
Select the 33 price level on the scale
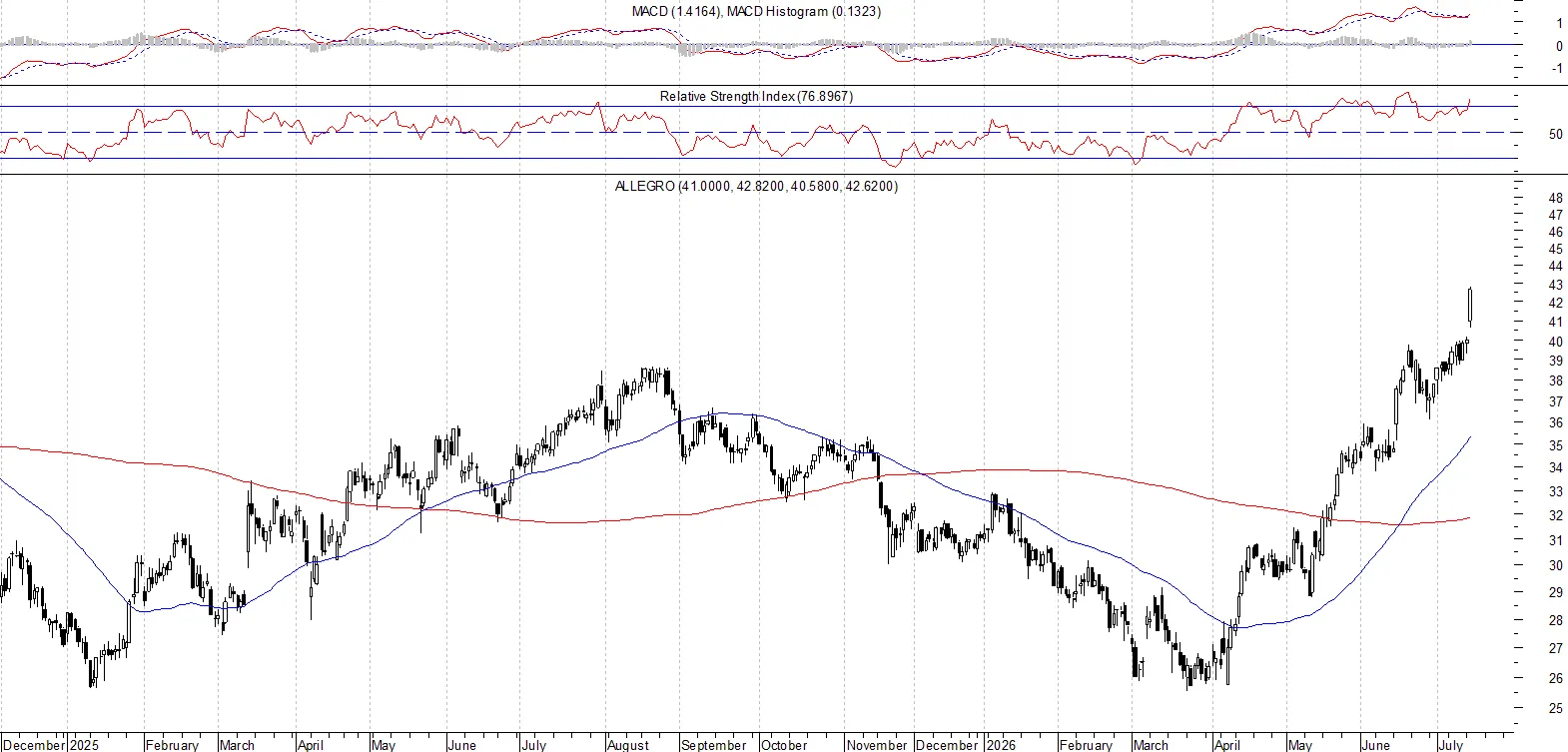1555,491
